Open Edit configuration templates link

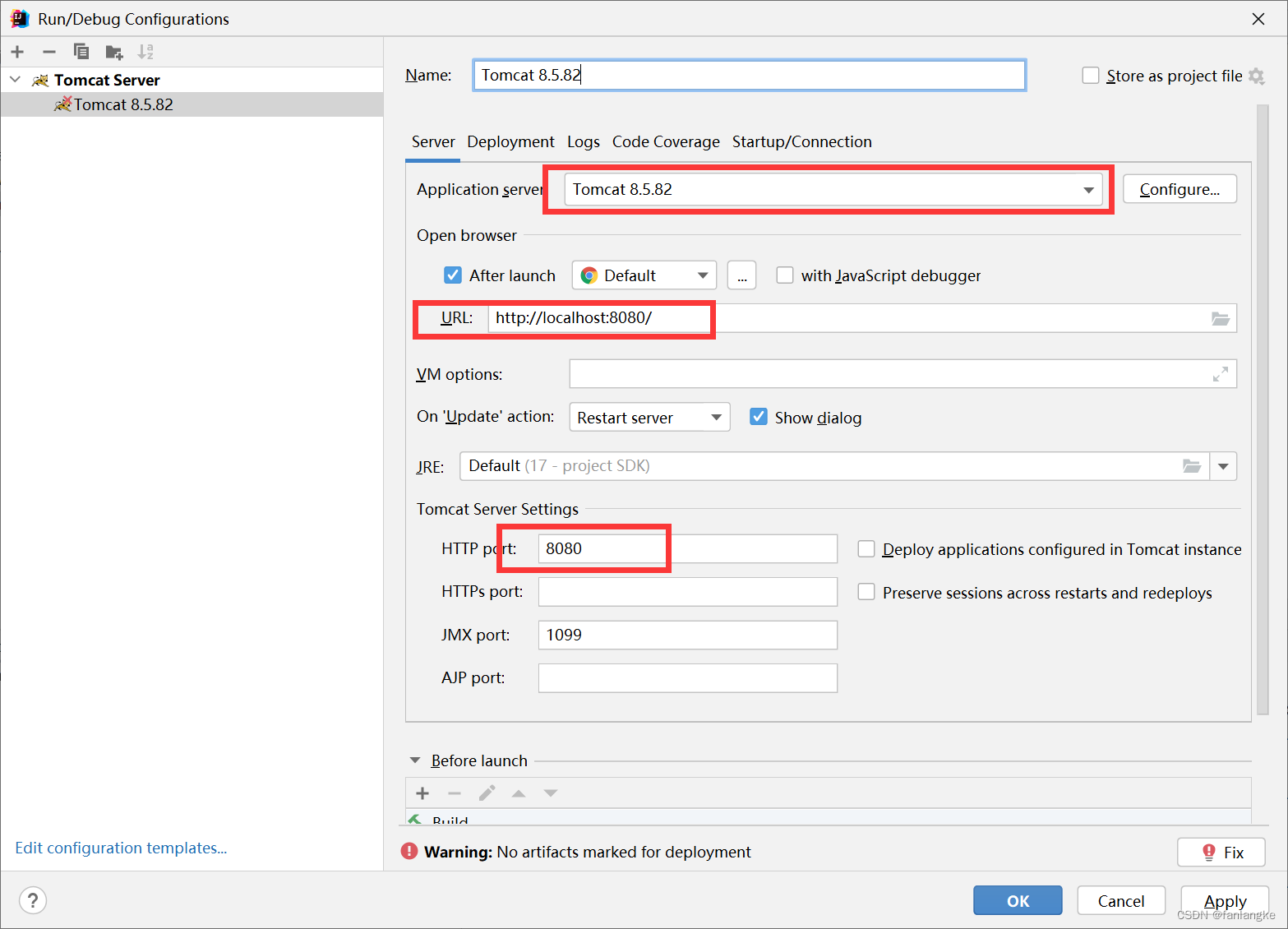(x=121, y=848)
